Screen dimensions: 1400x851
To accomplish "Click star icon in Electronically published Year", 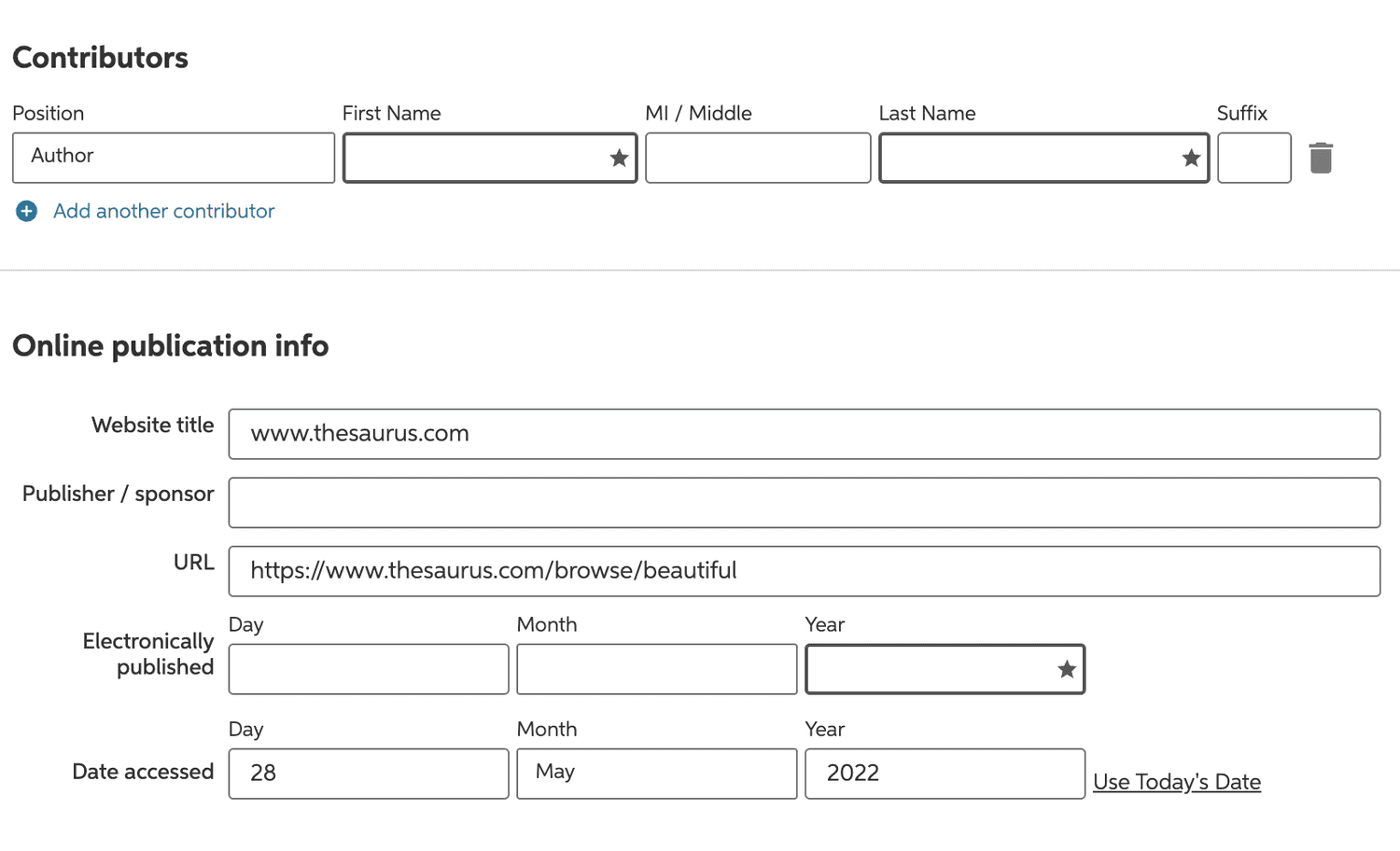I will click(1067, 669).
